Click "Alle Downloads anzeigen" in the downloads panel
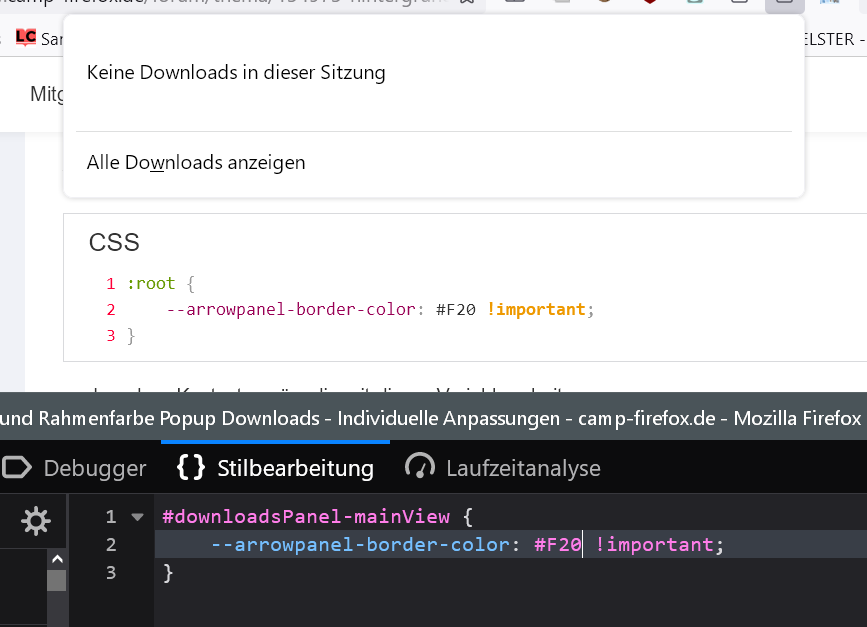 point(196,162)
